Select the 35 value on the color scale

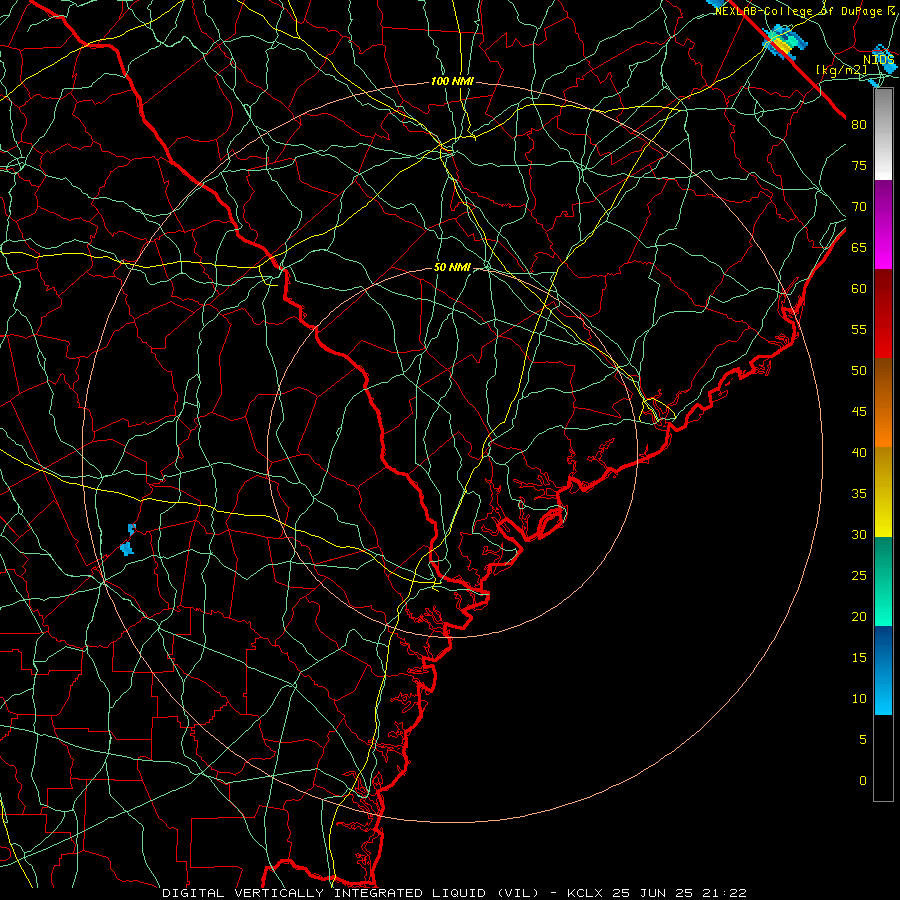coord(859,494)
